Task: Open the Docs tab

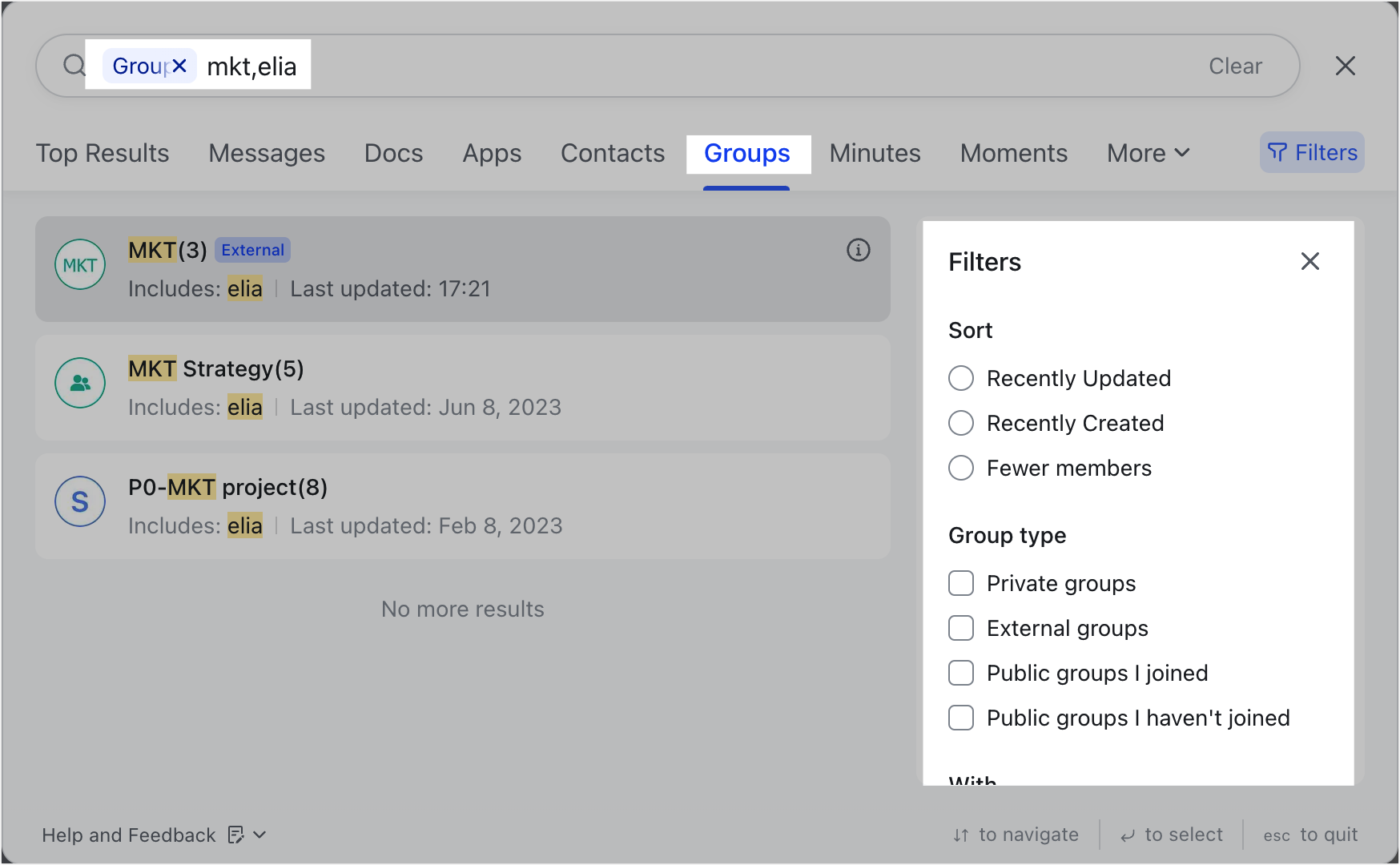Action: [x=393, y=153]
